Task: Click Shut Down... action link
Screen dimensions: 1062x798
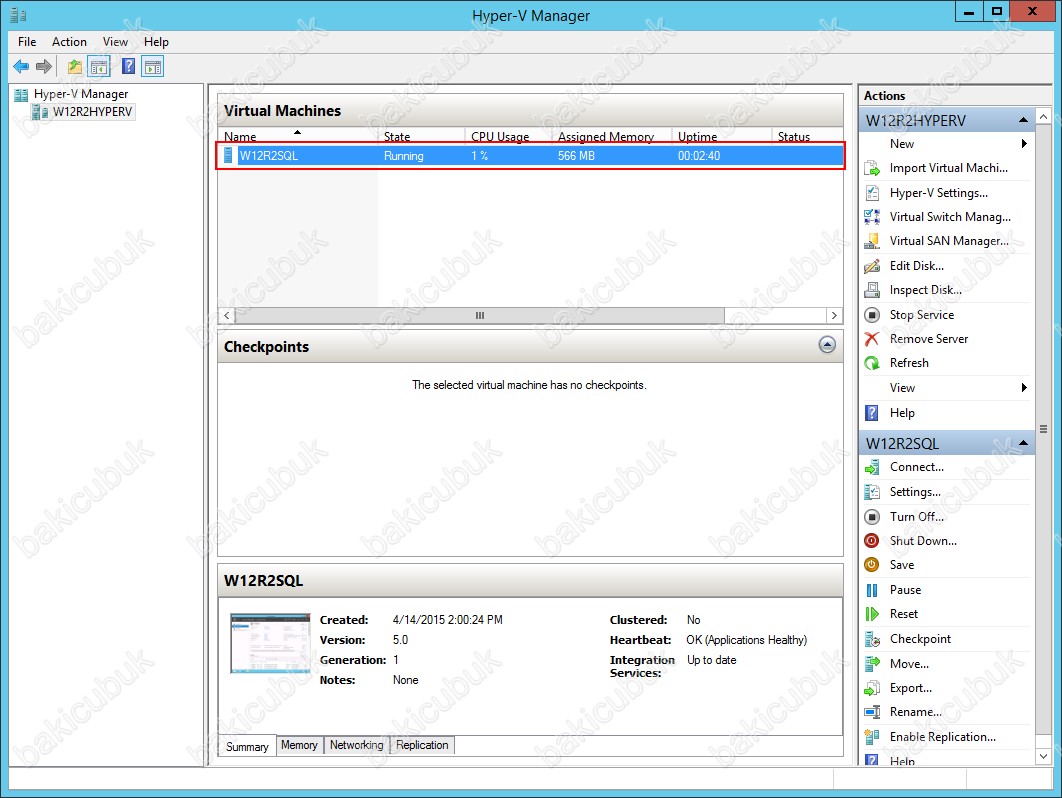Action: (x=923, y=541)
